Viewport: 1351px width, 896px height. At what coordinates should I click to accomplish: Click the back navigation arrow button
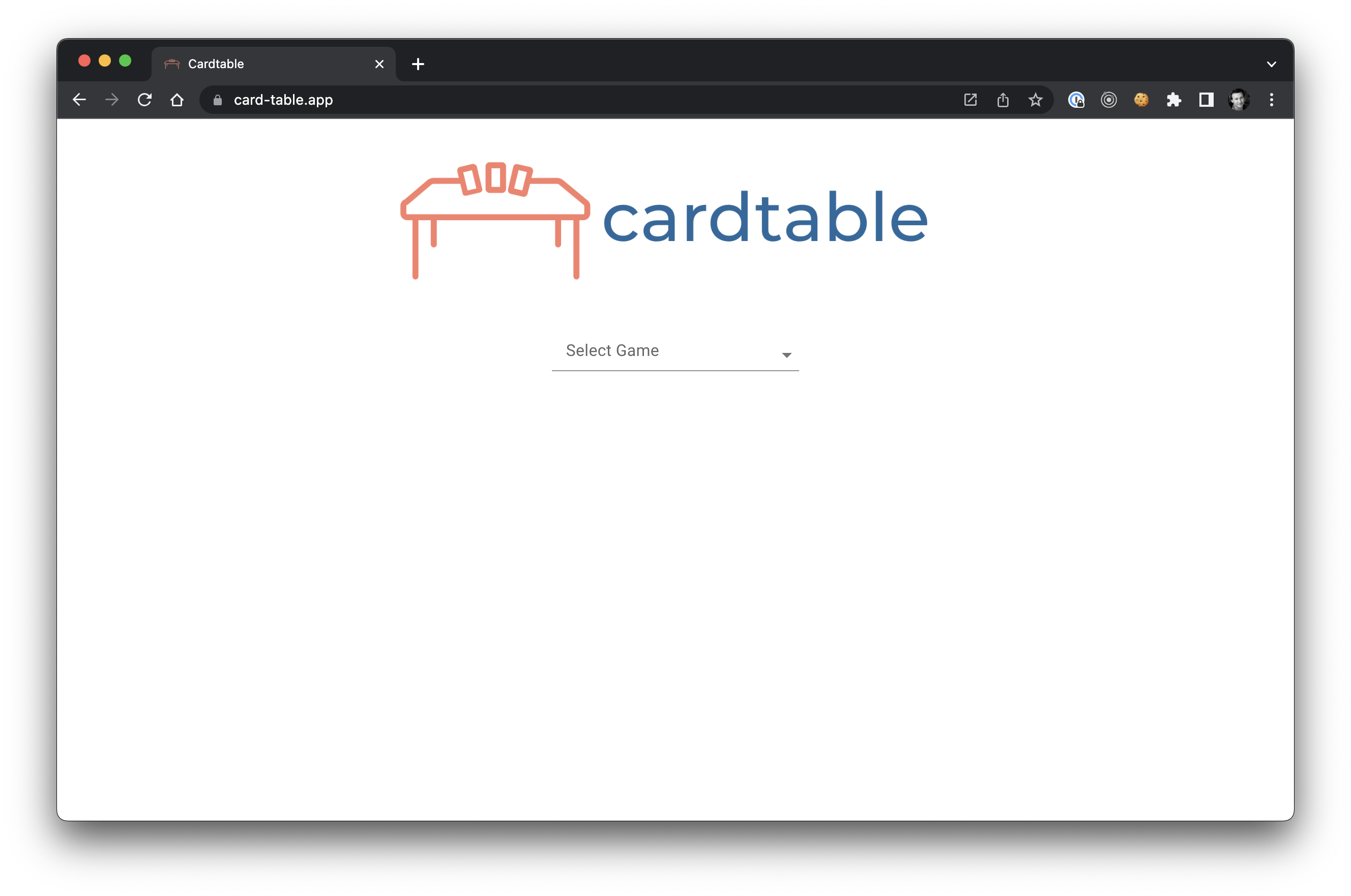tap(80, 99)
